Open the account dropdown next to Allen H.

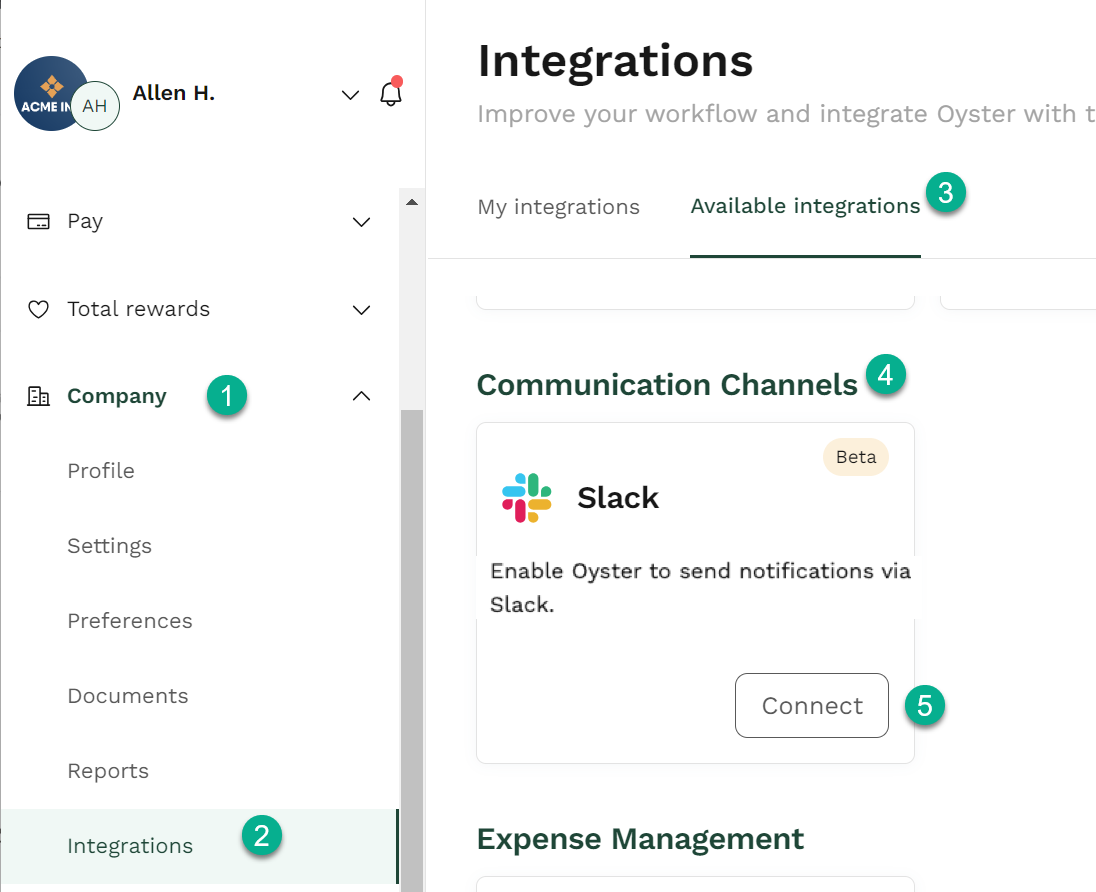pos(350,95)
